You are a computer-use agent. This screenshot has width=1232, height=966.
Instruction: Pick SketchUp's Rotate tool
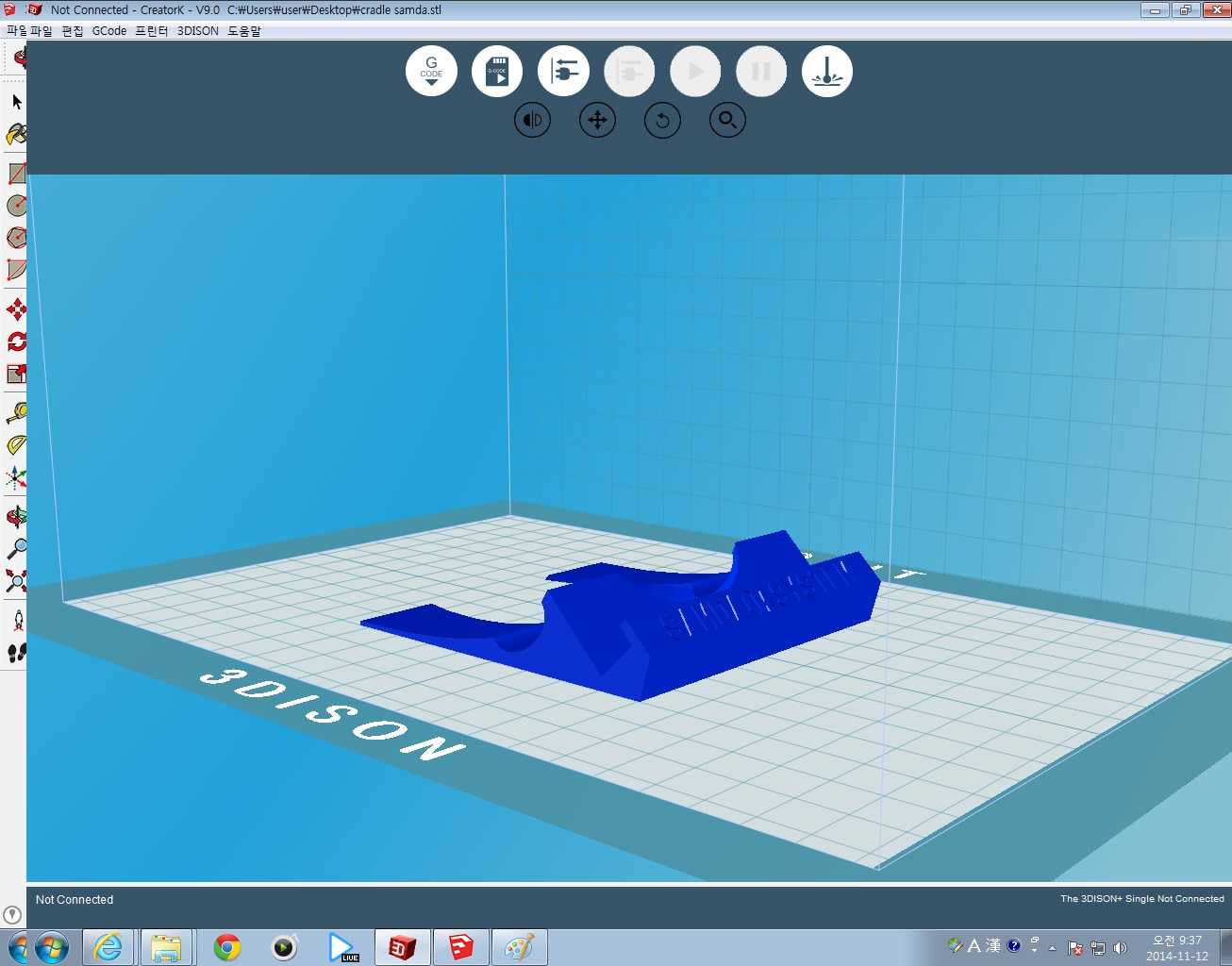[x=17, y=341]
